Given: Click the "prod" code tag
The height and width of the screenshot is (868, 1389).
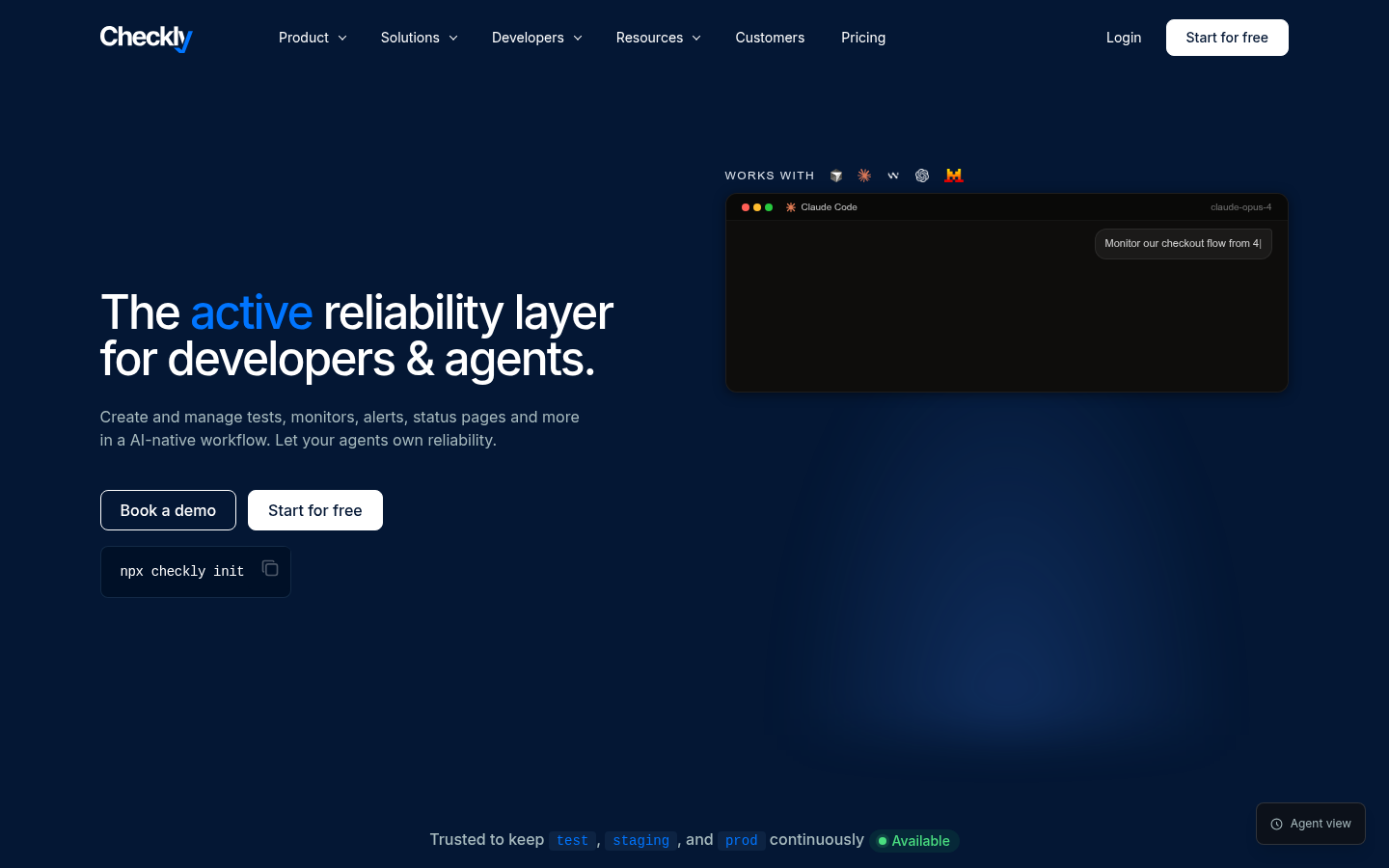Looking at the screenshot, I should pos(741,841).
